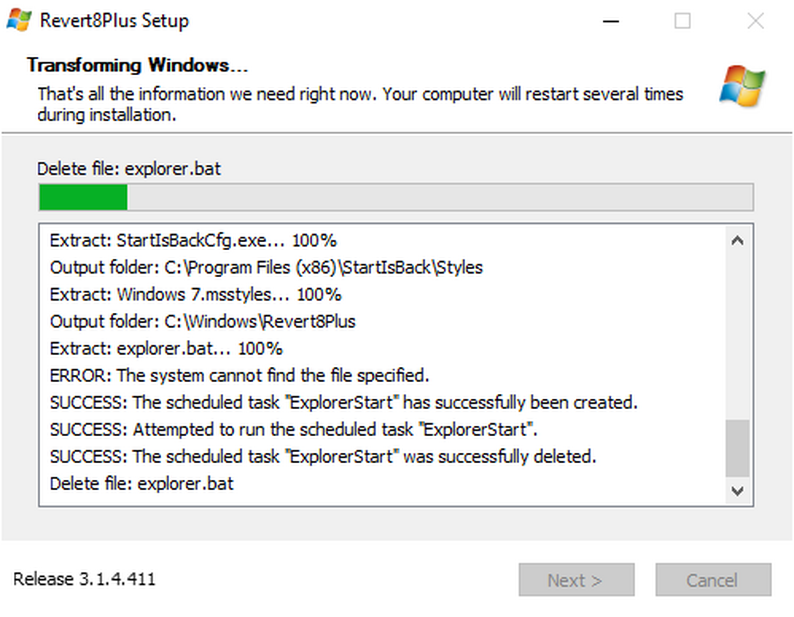Click the scrollbar thumb in the log

pos(737,447)
